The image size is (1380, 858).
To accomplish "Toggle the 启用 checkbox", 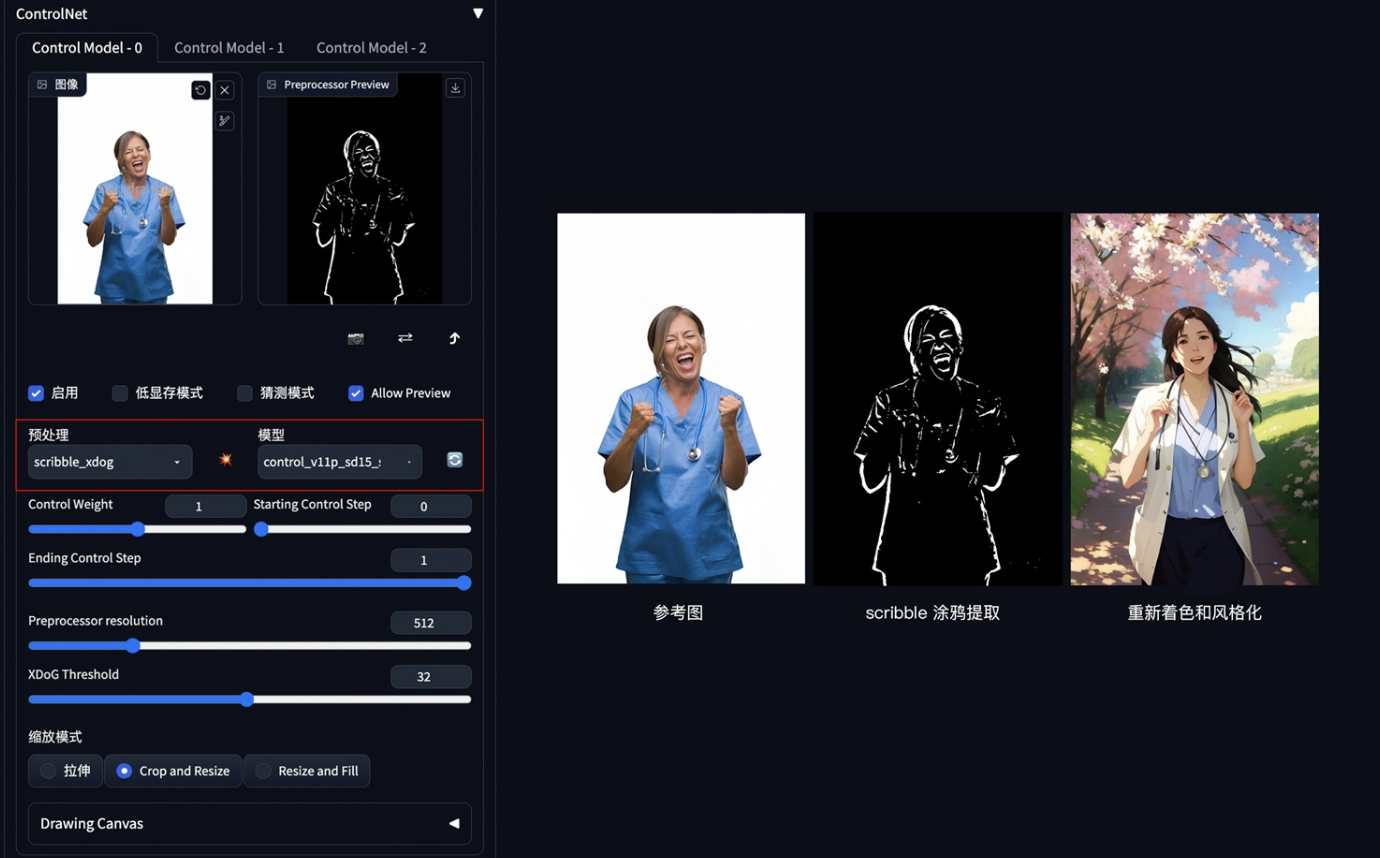I will [36, 393].
